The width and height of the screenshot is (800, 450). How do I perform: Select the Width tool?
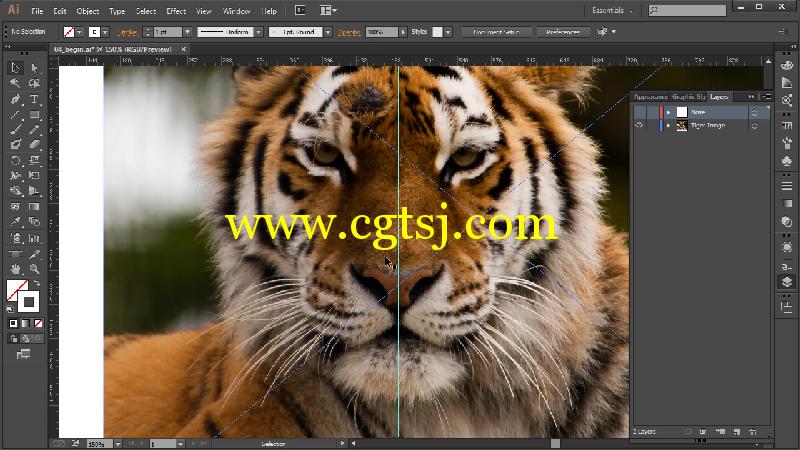(x=15, y=176)
